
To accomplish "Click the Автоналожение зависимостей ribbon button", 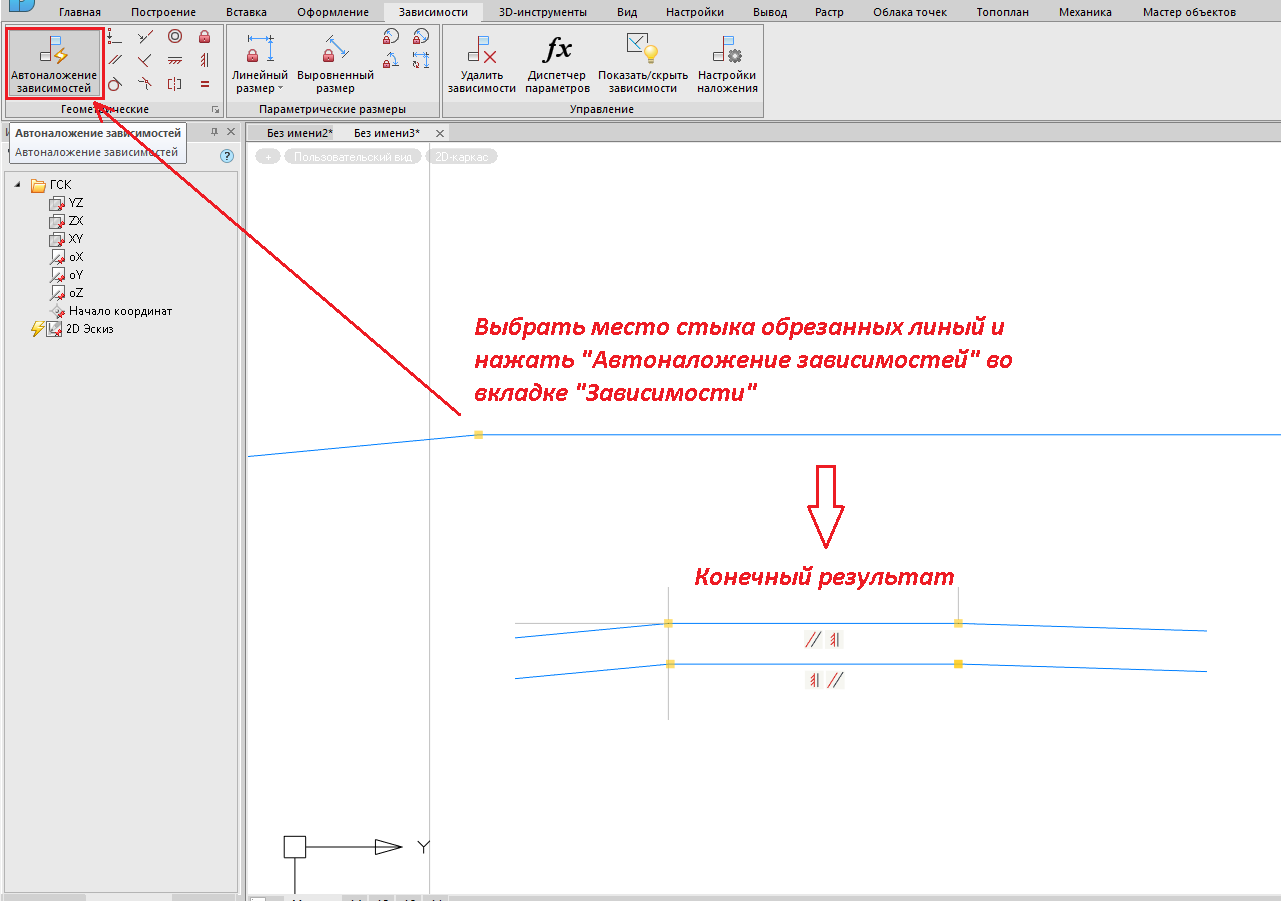I will click(54, 63).
